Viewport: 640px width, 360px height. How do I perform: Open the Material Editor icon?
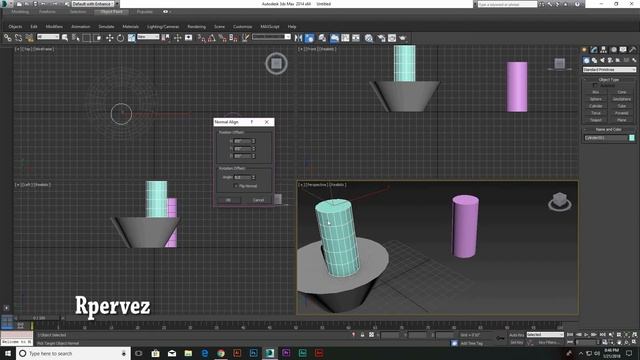point(369,38)
